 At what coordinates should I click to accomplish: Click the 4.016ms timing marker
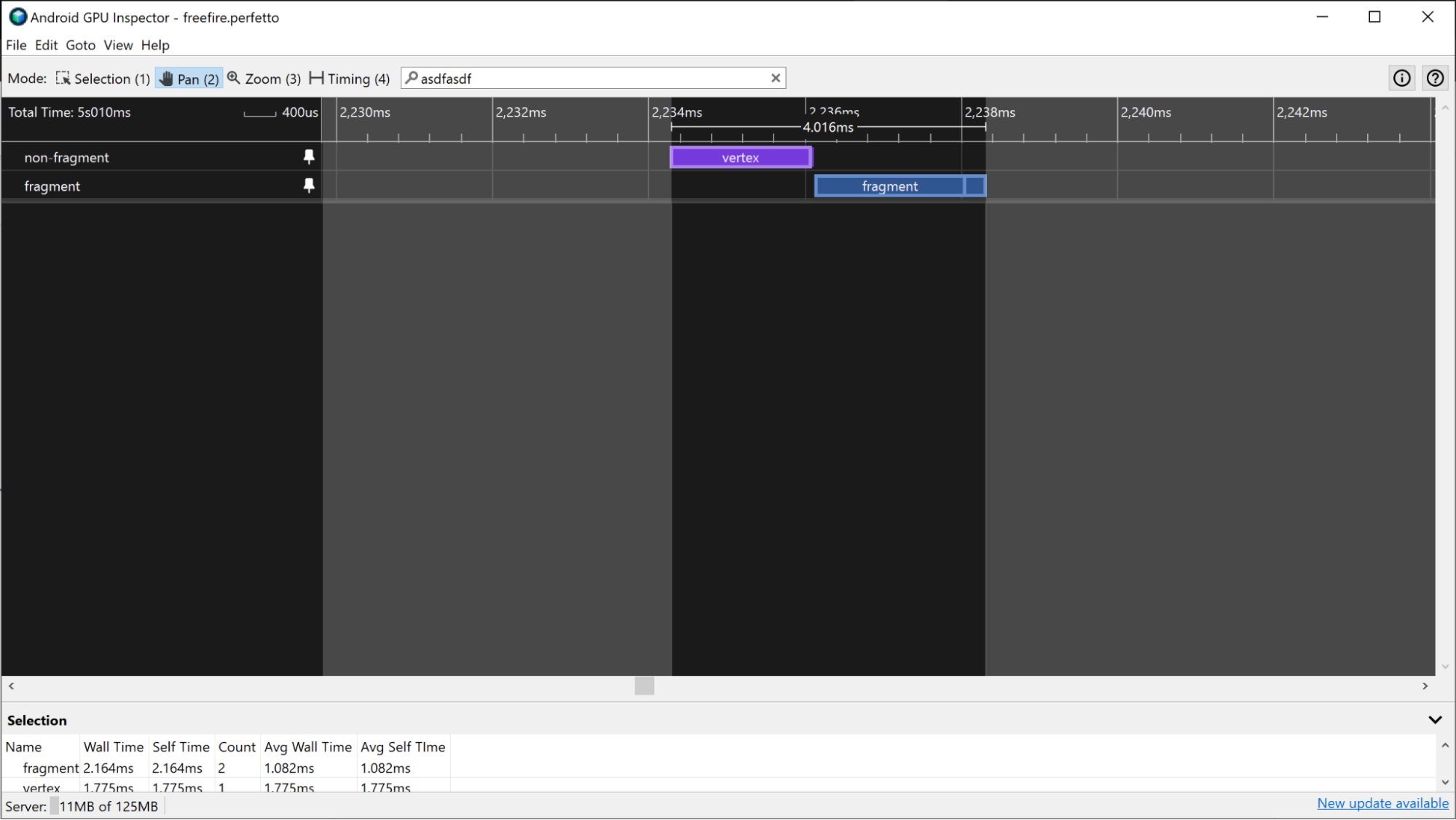(828, 127)
